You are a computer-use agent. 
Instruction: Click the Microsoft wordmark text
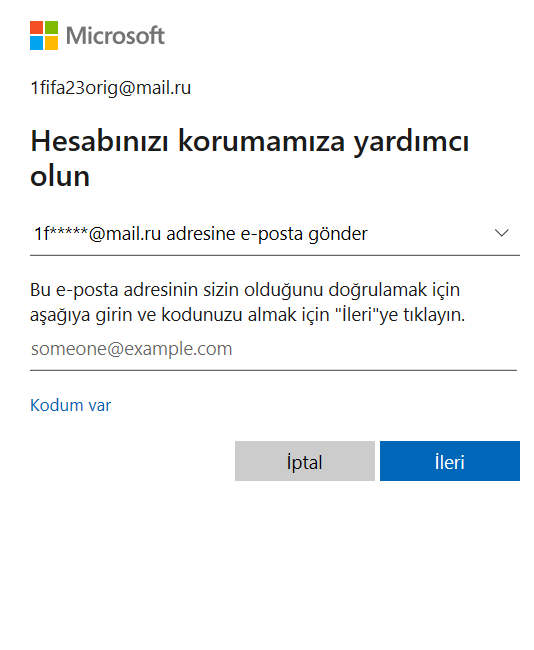(x=115, y=36)
